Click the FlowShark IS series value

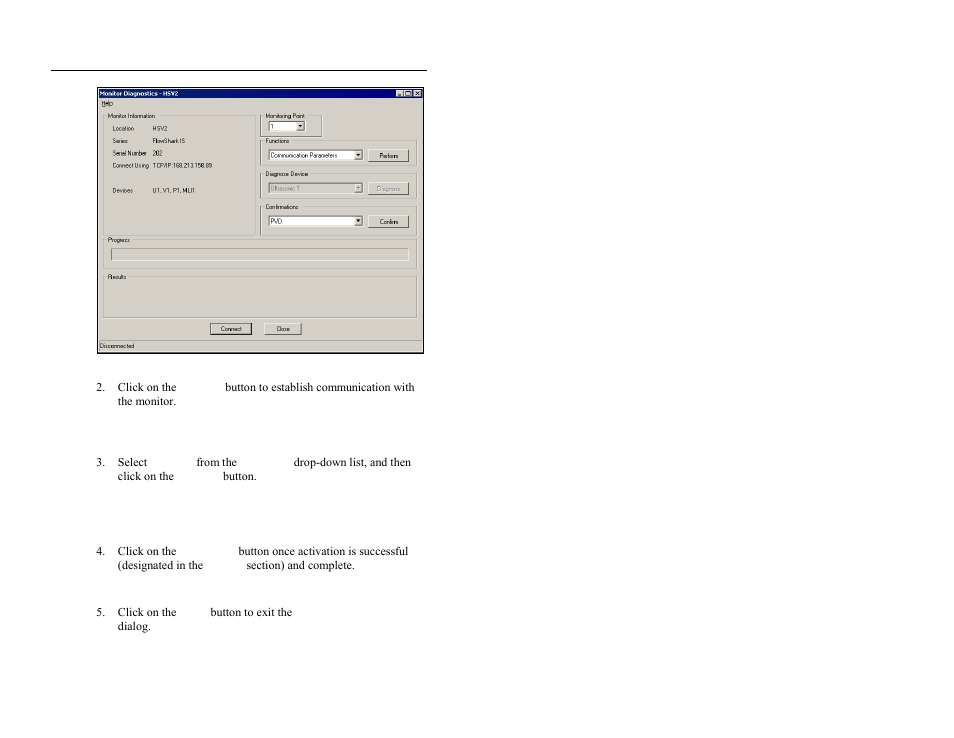(169, 141)
